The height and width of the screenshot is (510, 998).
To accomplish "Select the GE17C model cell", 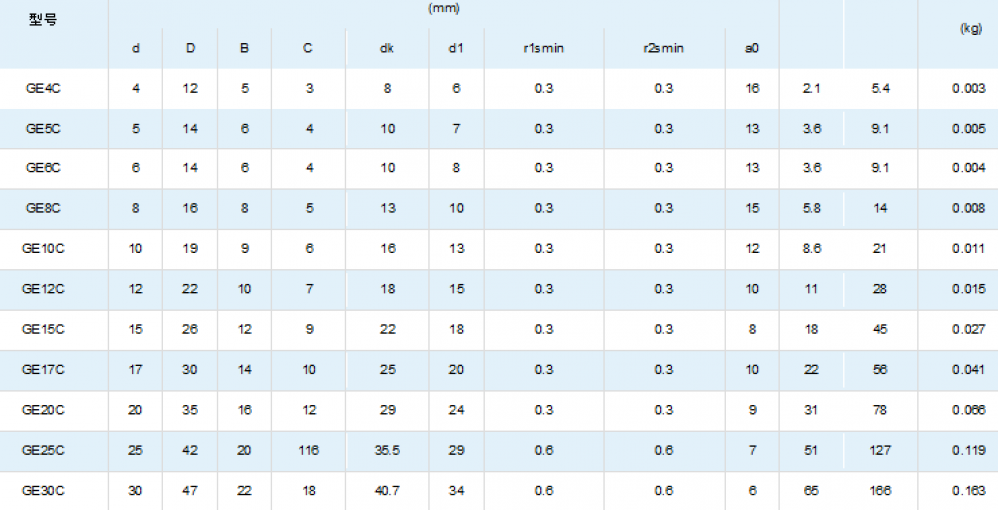I will [44, 369].
